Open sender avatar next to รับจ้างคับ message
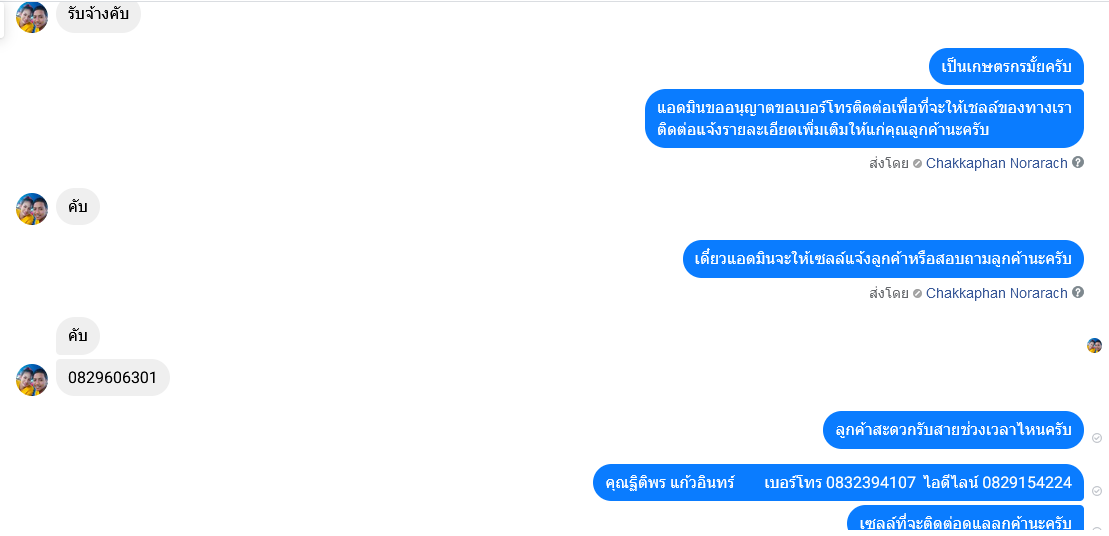This screenshot has width=1109, height=536. point(32,17)
